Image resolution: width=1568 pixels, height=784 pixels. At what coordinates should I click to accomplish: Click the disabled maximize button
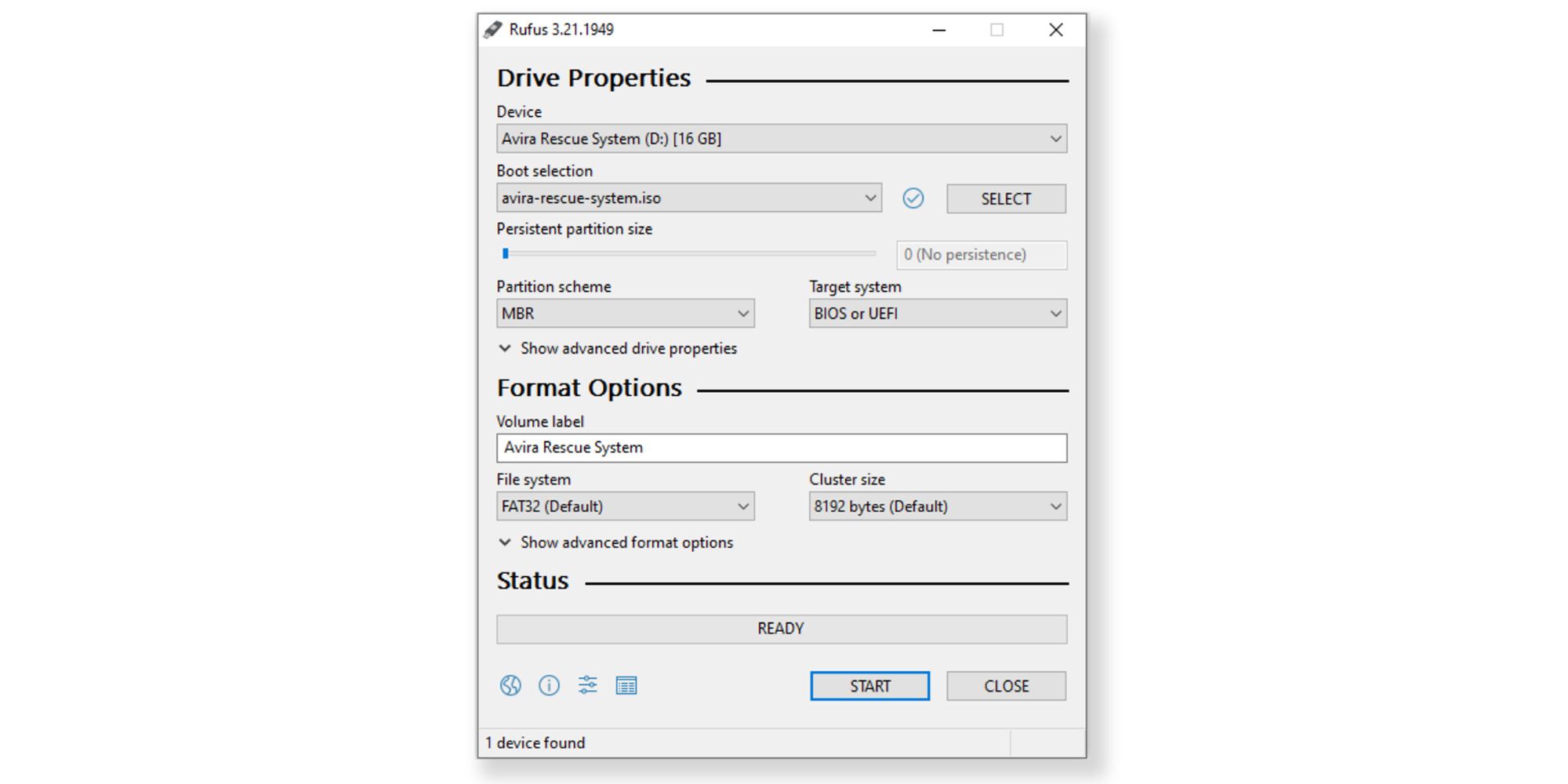pos(997,29)
